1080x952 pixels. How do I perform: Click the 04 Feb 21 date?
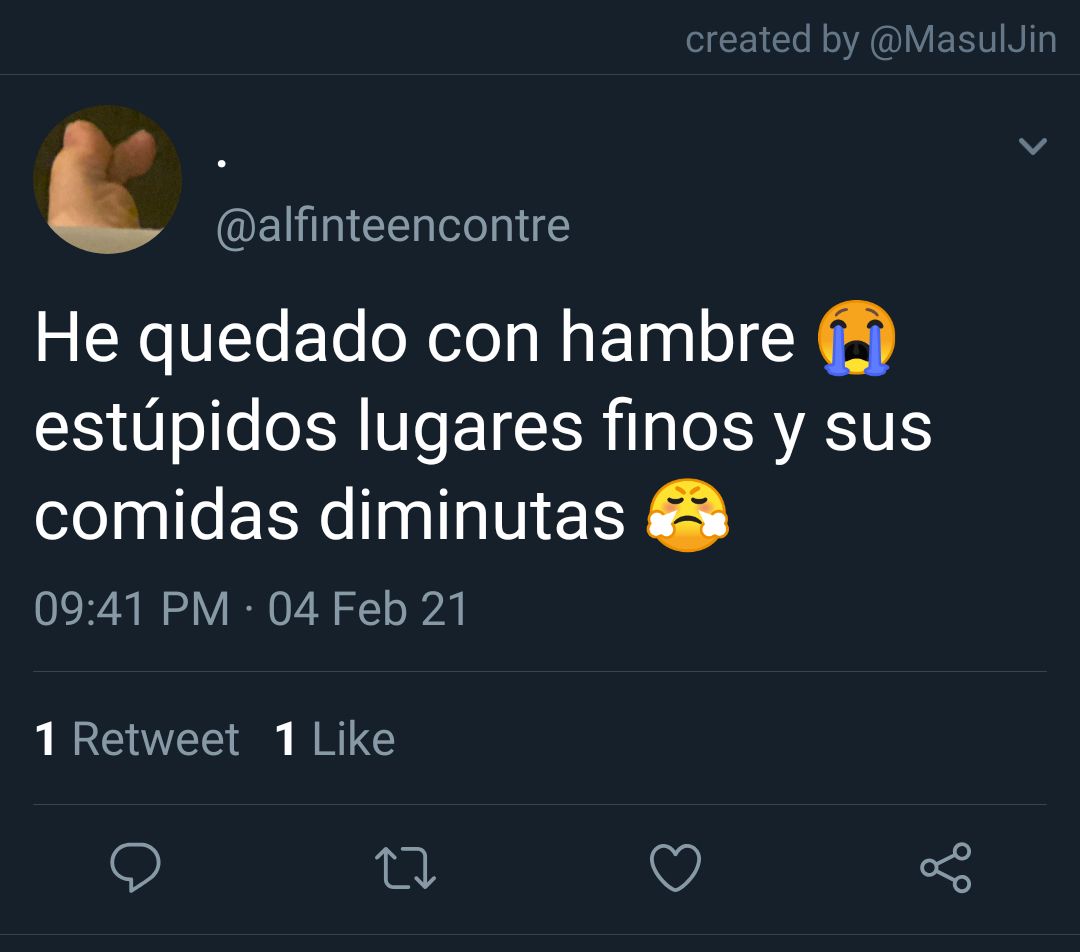[368, 609]
